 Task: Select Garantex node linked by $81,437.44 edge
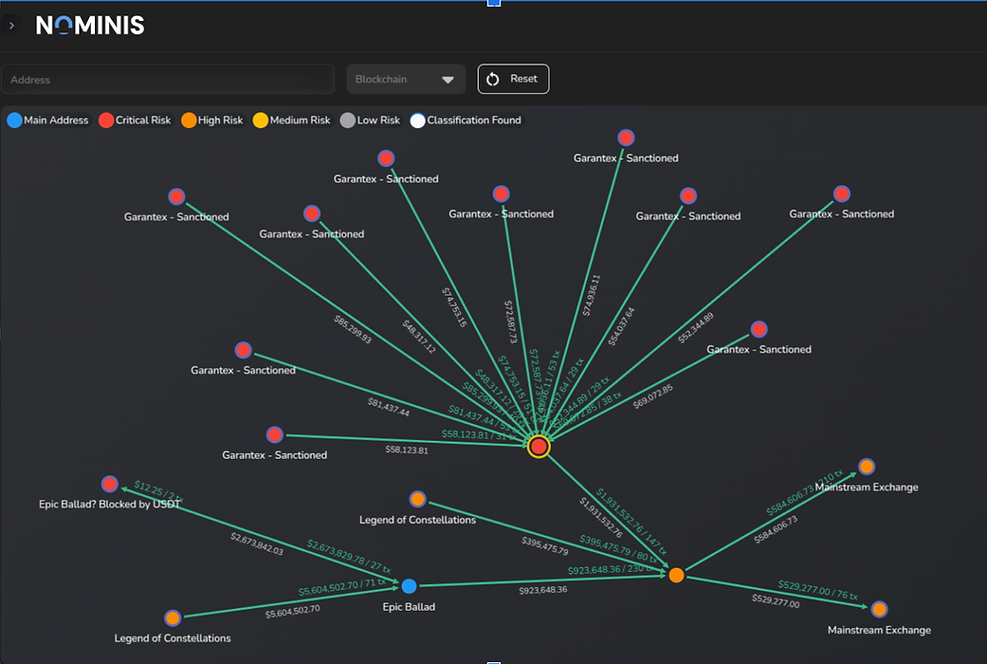tap(243, 350)
